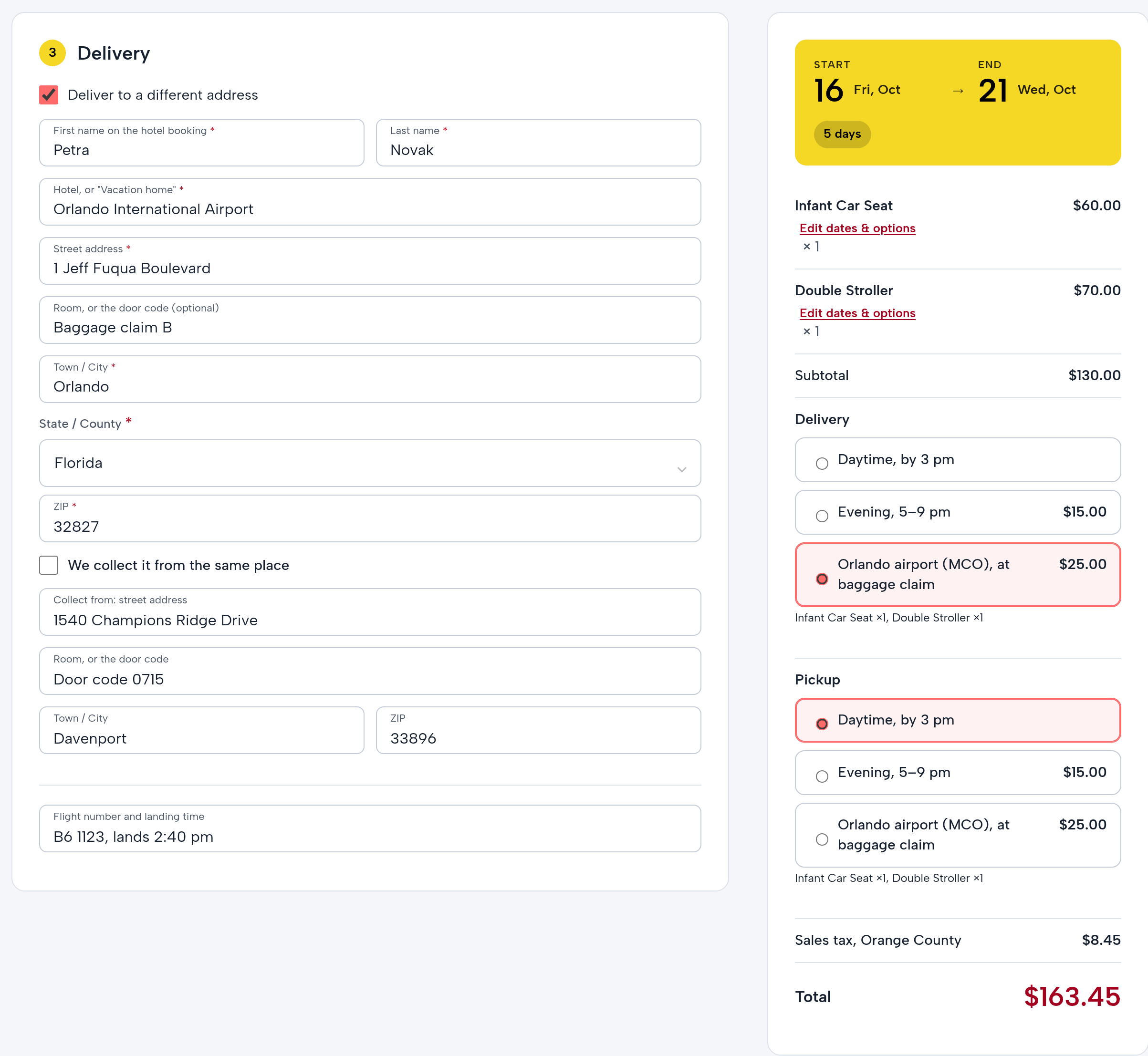Edit the ZIP field showing 32827
This screenshot has width=1148, height=1056.
pyautogui.click(x=370, y=519)
